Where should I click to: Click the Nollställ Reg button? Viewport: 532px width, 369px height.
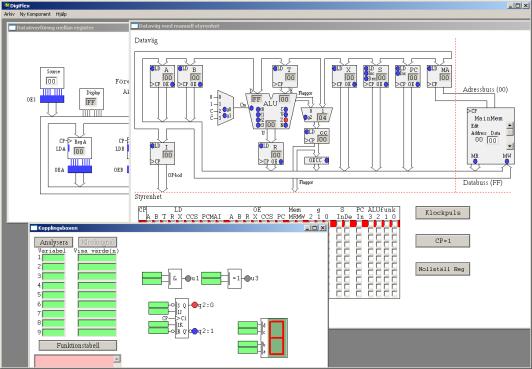pyautogui.click(x=442, y=269)
